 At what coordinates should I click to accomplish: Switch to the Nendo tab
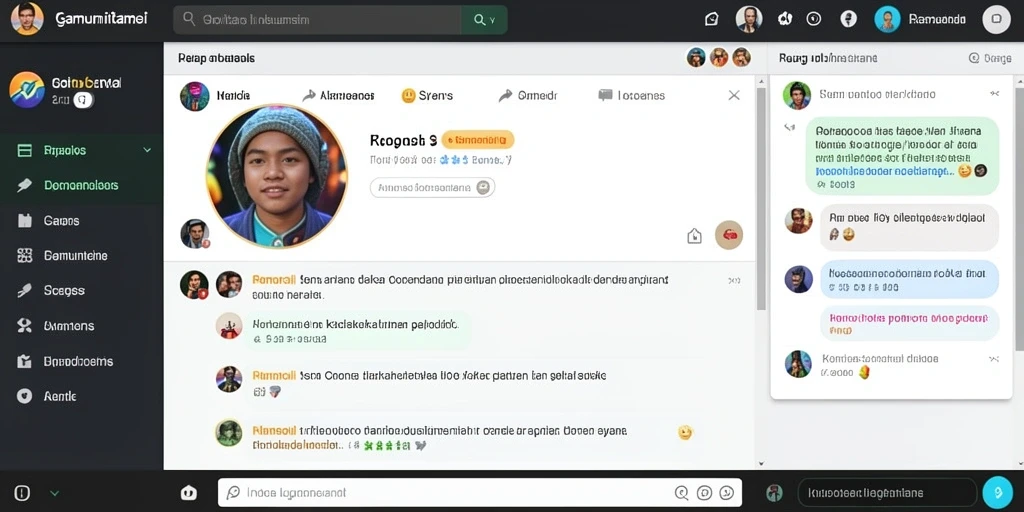click(215, 96)
